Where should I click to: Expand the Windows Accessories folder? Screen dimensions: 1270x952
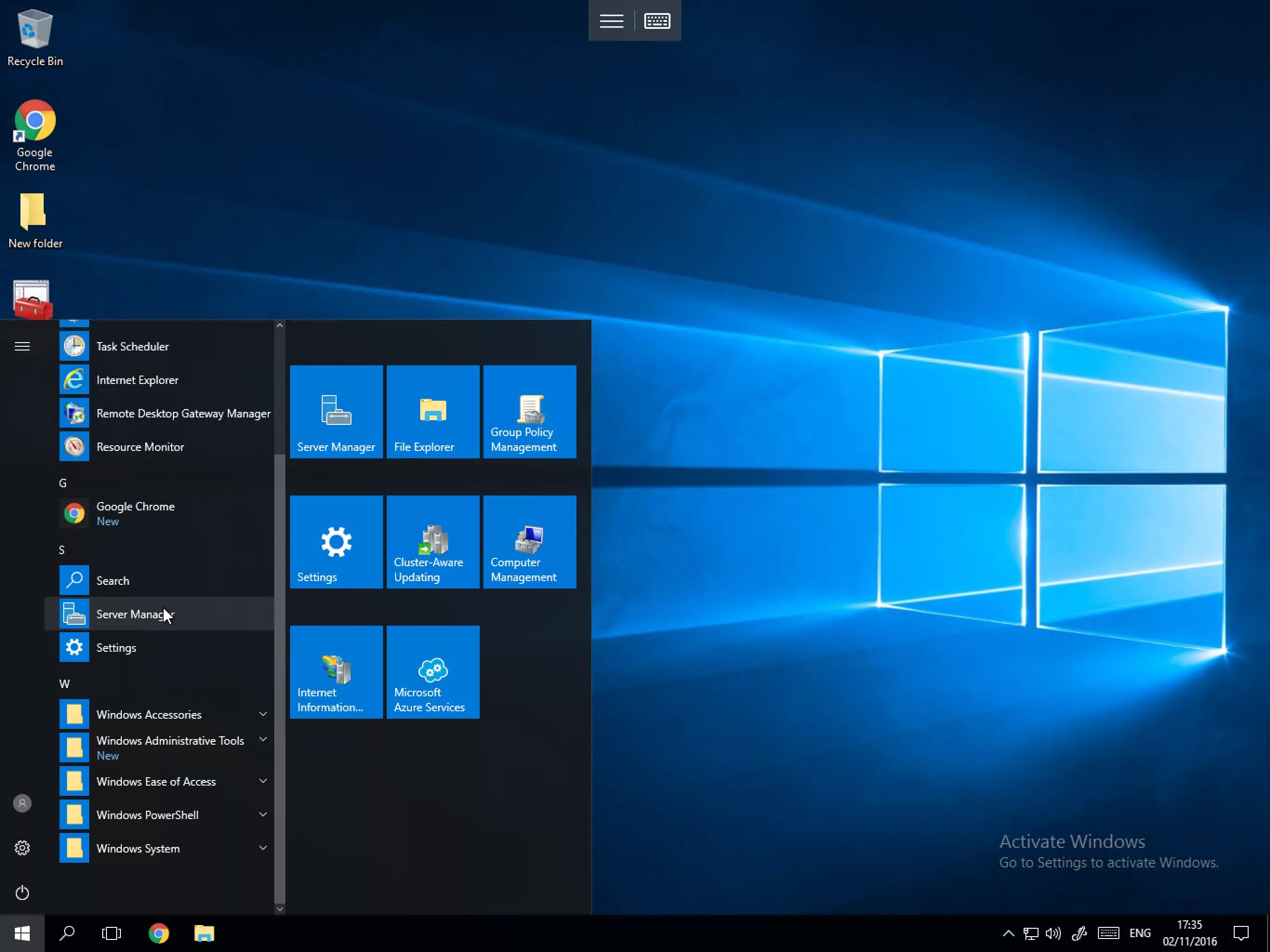pos(149,714)
